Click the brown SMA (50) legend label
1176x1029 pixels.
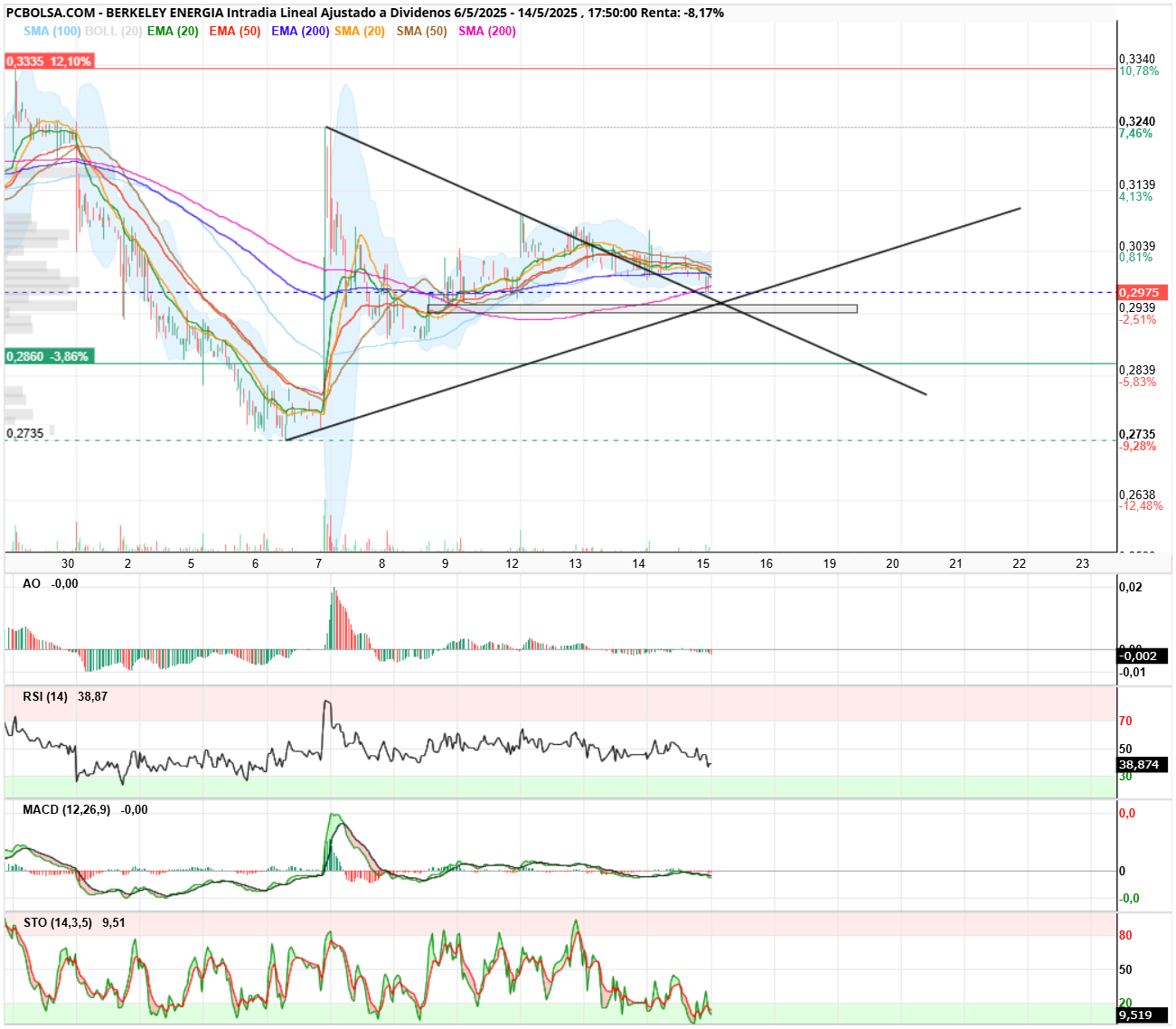(422, 31)
